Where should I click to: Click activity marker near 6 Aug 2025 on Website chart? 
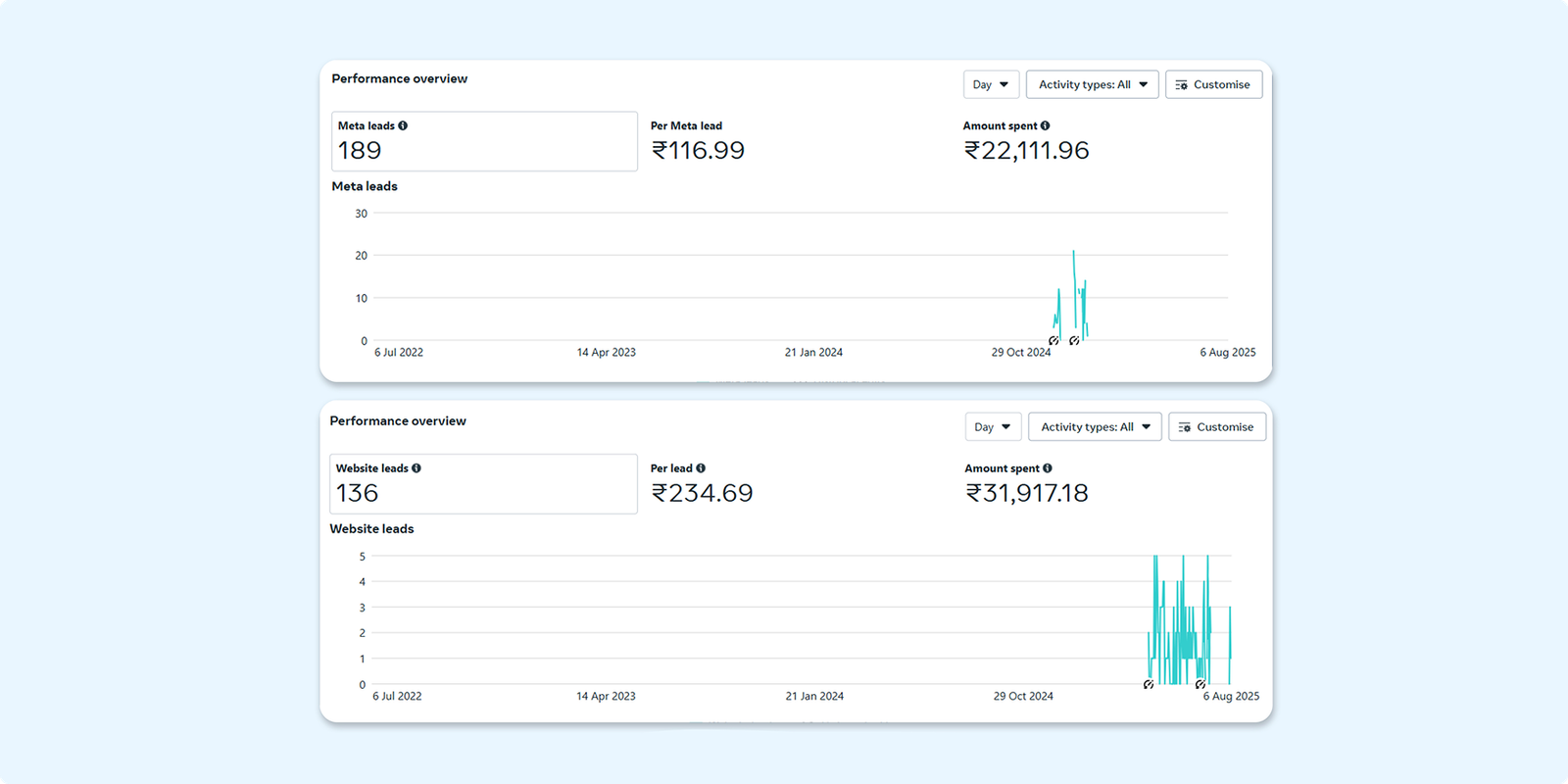point(1200,684)
